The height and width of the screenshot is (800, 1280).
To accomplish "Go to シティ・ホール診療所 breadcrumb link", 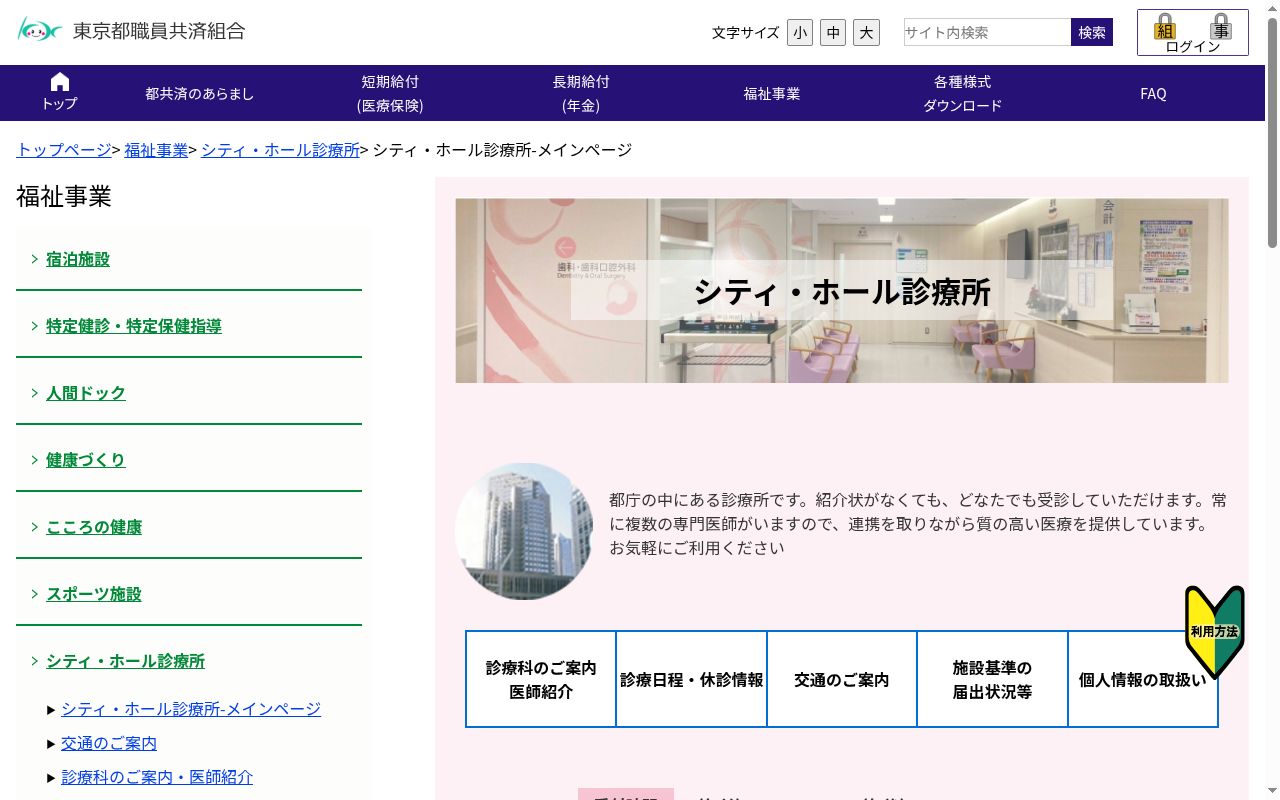I will [280, 150].
